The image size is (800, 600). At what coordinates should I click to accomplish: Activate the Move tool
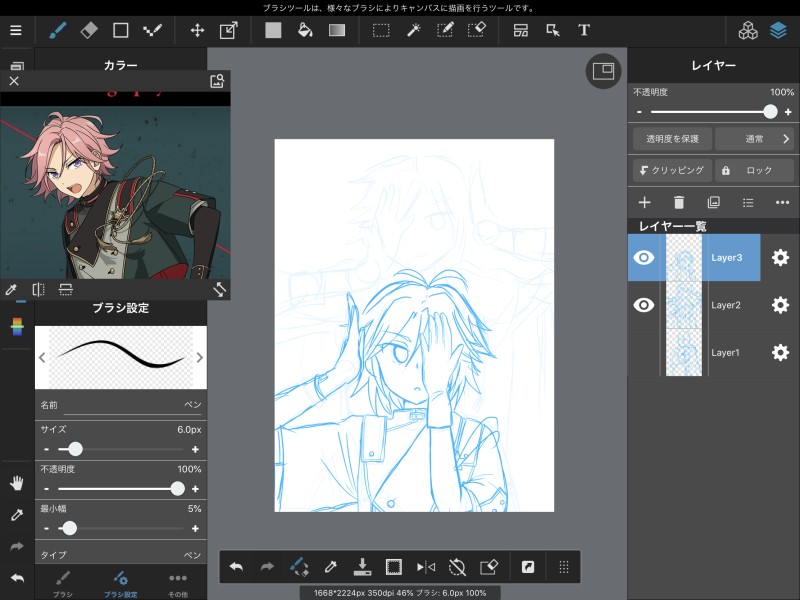pos(197,30)
